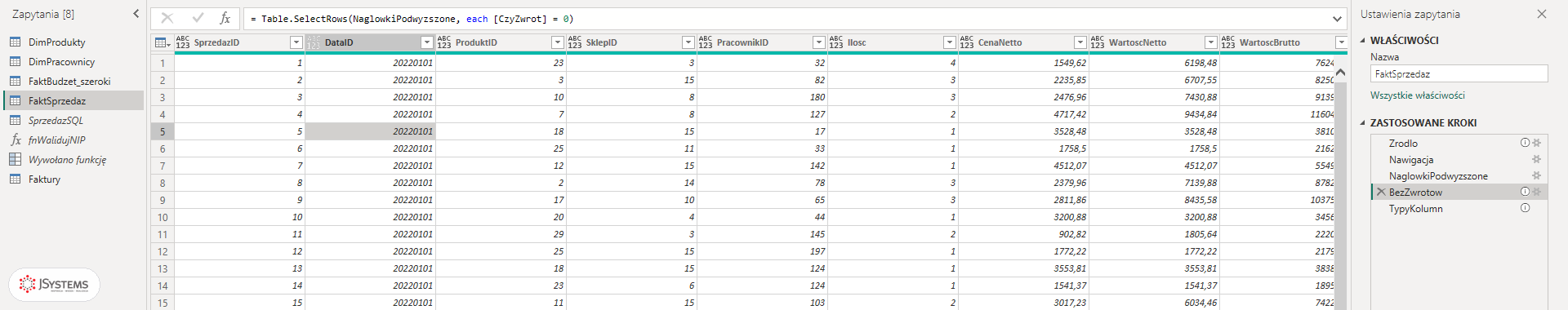Select the SprzedazID column header

[x=239, y=42]
